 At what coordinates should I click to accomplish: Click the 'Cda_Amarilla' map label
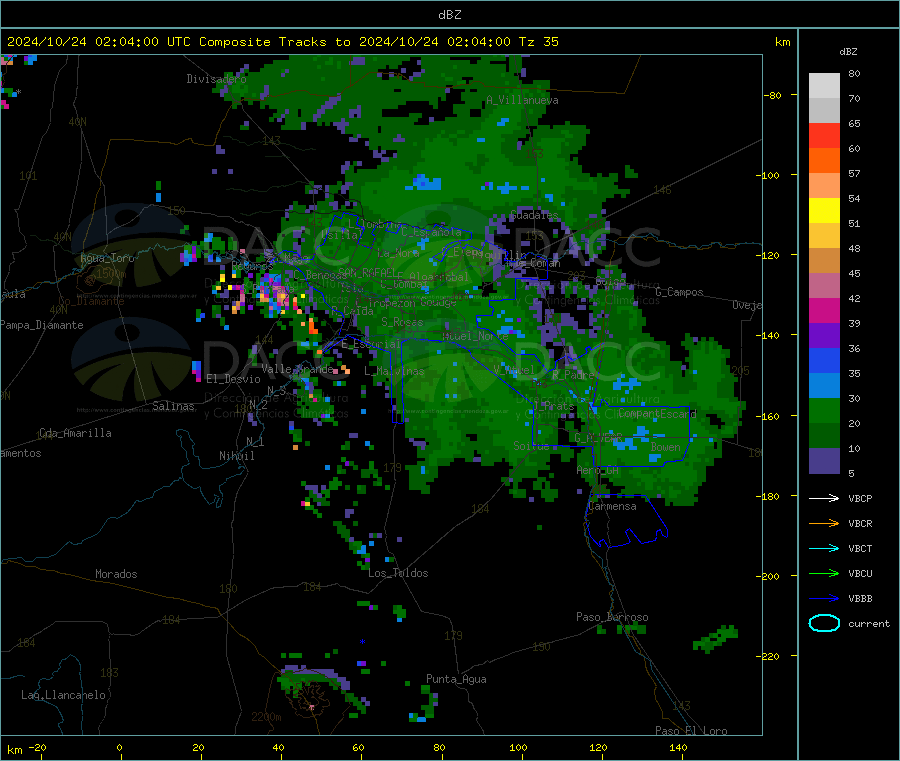75,433
